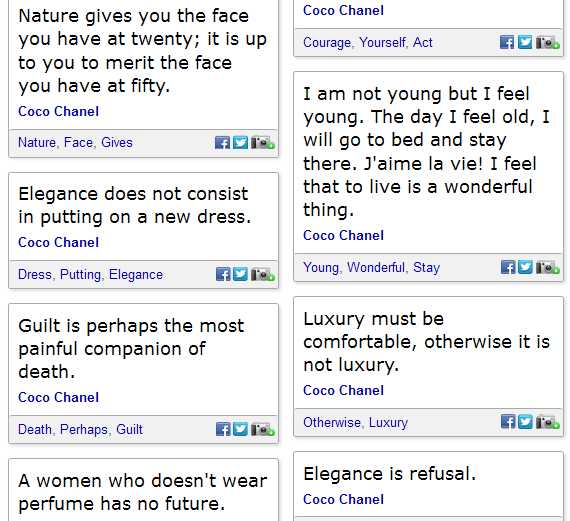Click camera icon on Luxury quote card
This screenshot has width=570, height=521.
pyautogui.click(x=548, y=422)
